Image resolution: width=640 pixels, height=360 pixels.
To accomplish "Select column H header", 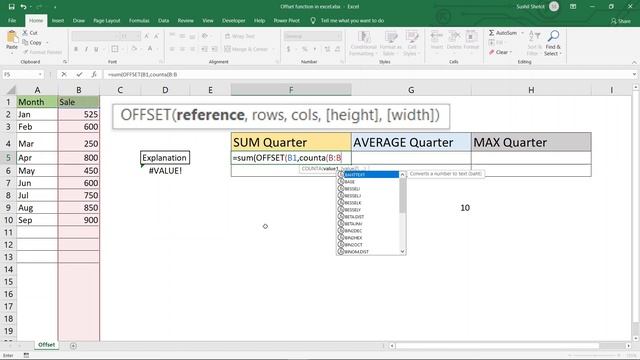I will click(531, 90).
